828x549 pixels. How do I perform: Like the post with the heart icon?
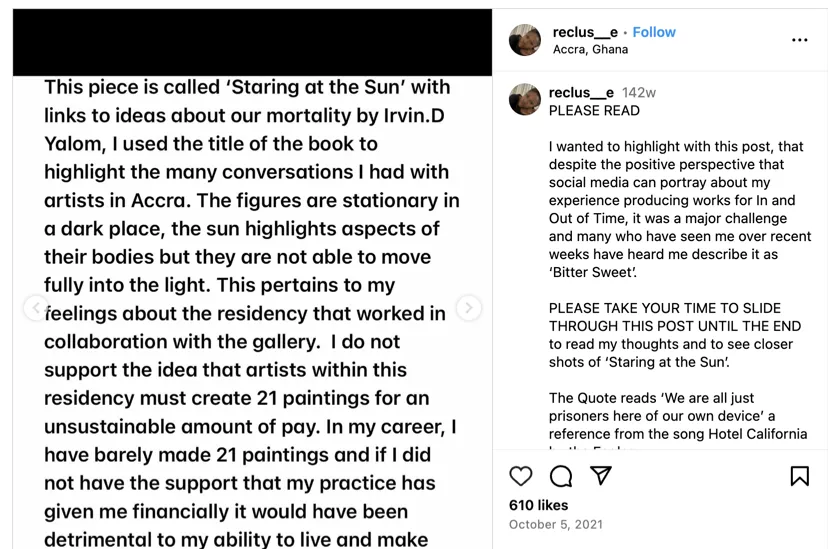[x=521, y=476]
